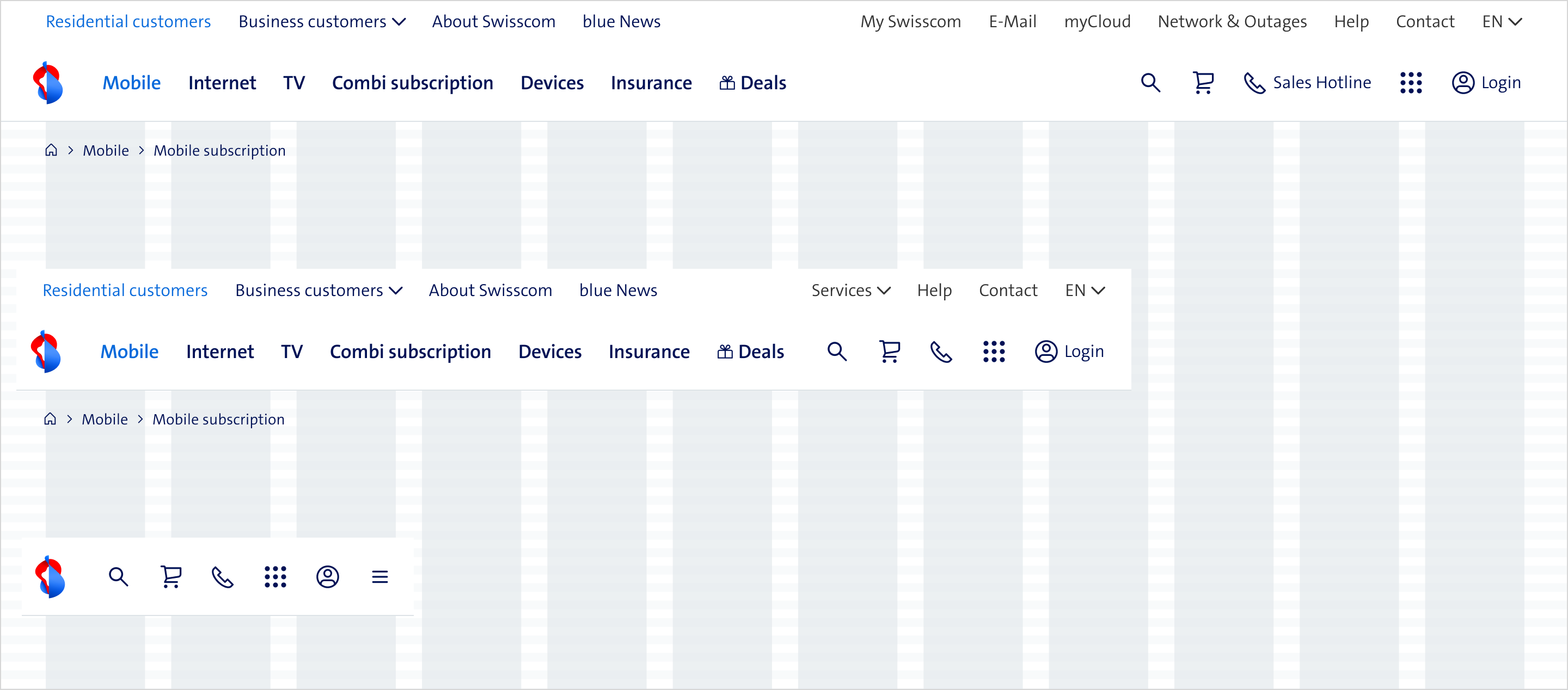Select TV in the middle main navigation
Viewport: 1568px width, 690px height.
[292, 352]
